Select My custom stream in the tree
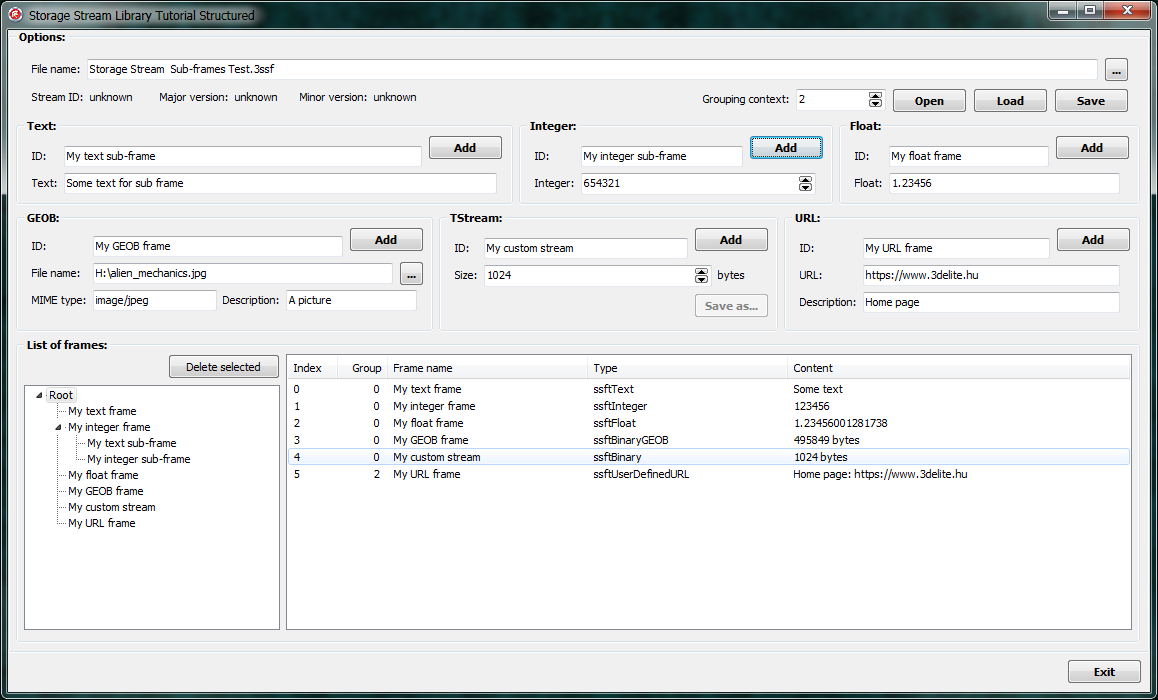 click(112, 507)
